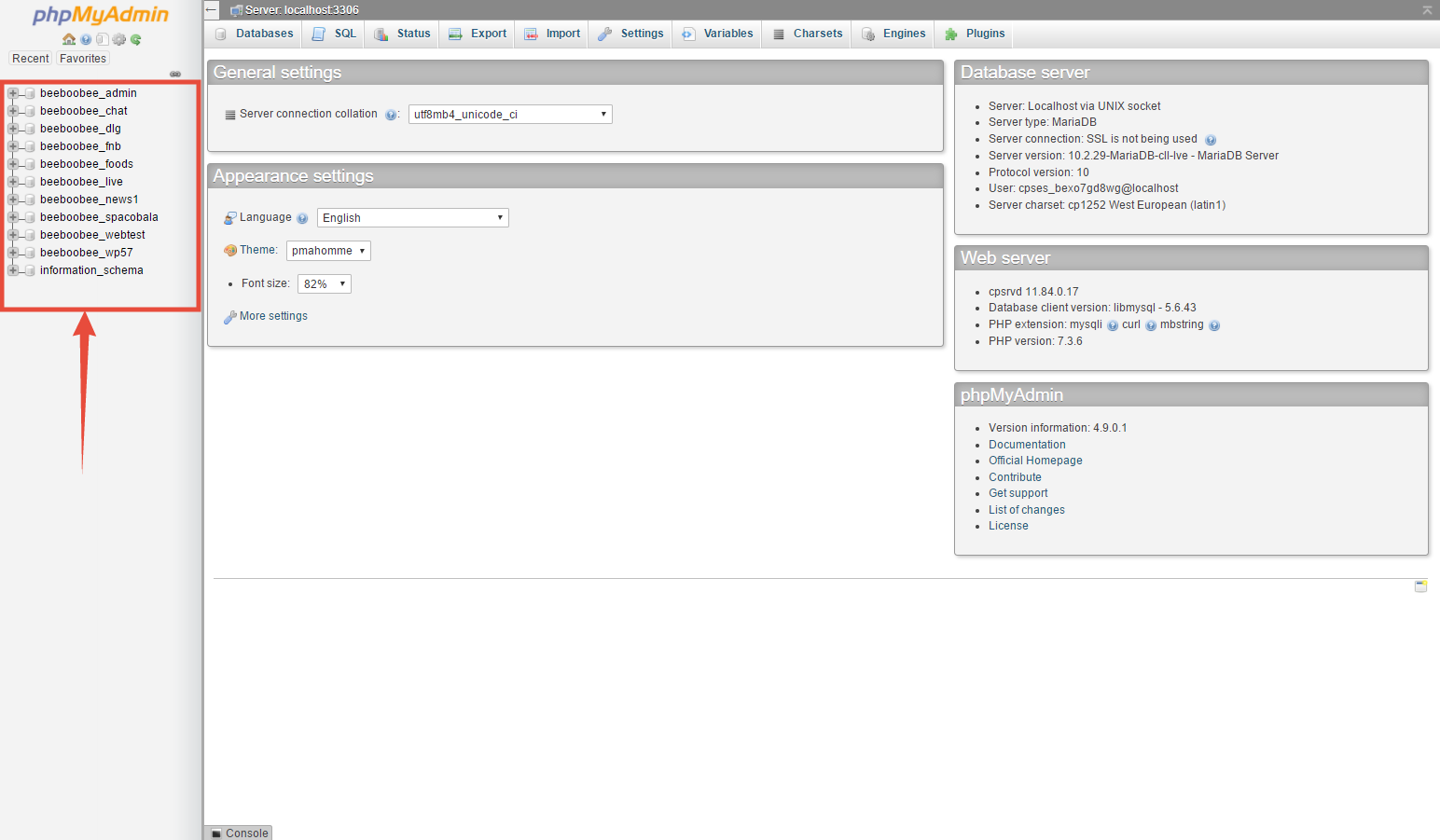Open the Variables tab

[x=717, y=34]
